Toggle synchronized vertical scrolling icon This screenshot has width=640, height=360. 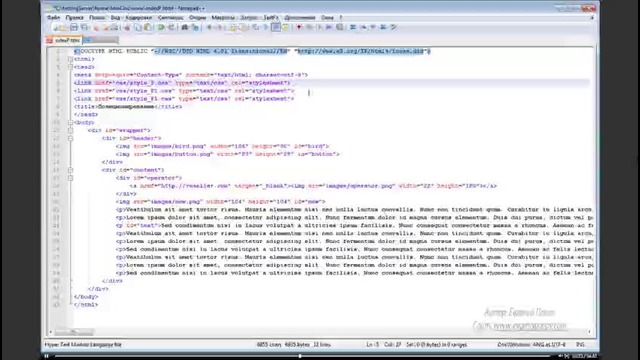pyautogui.click(x=232, y=27)
